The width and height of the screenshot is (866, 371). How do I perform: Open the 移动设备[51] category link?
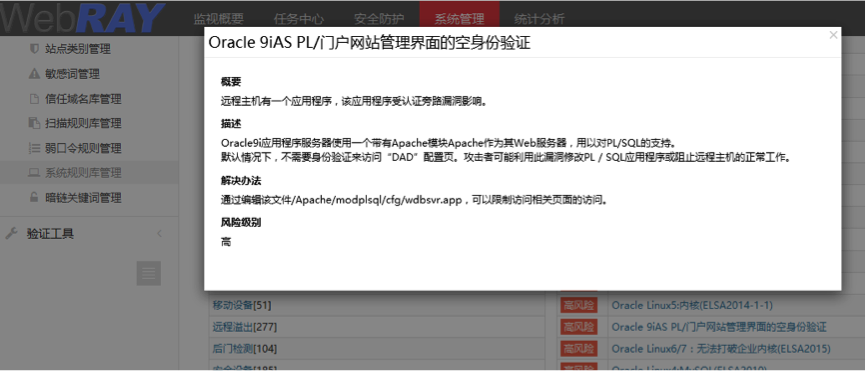(x=242, y=305)
